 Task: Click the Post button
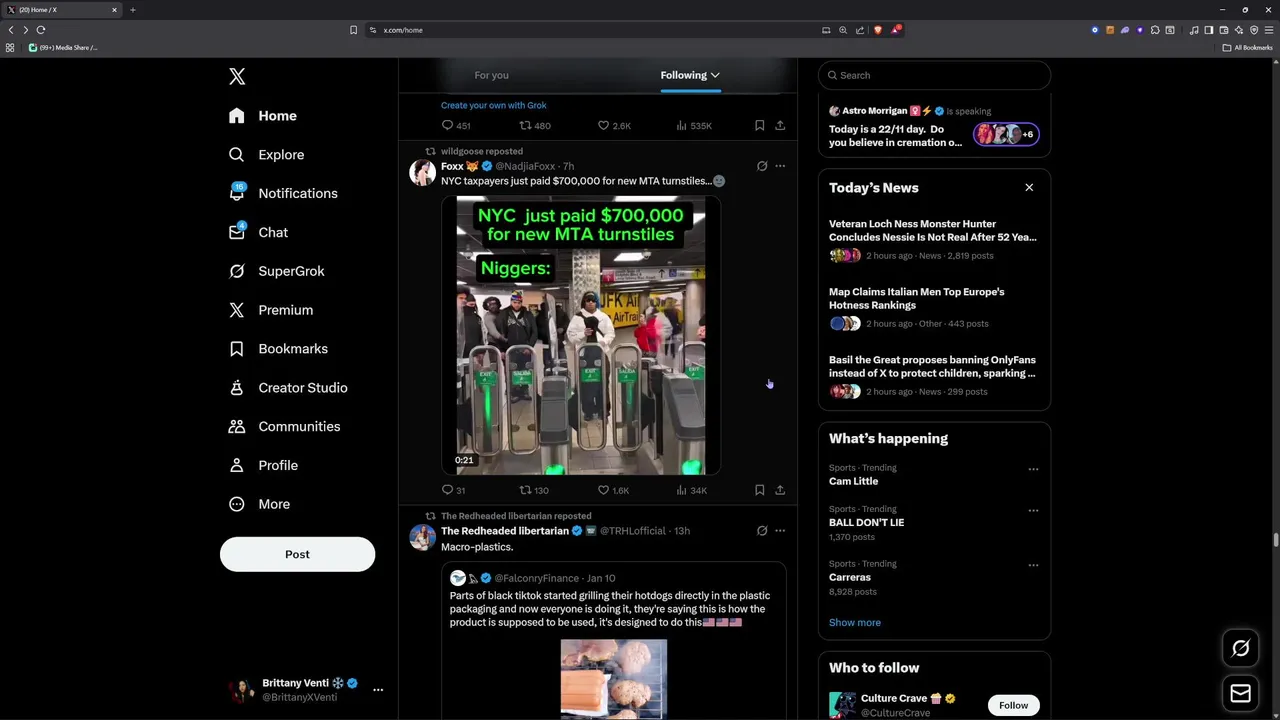[x=297, y=554]
